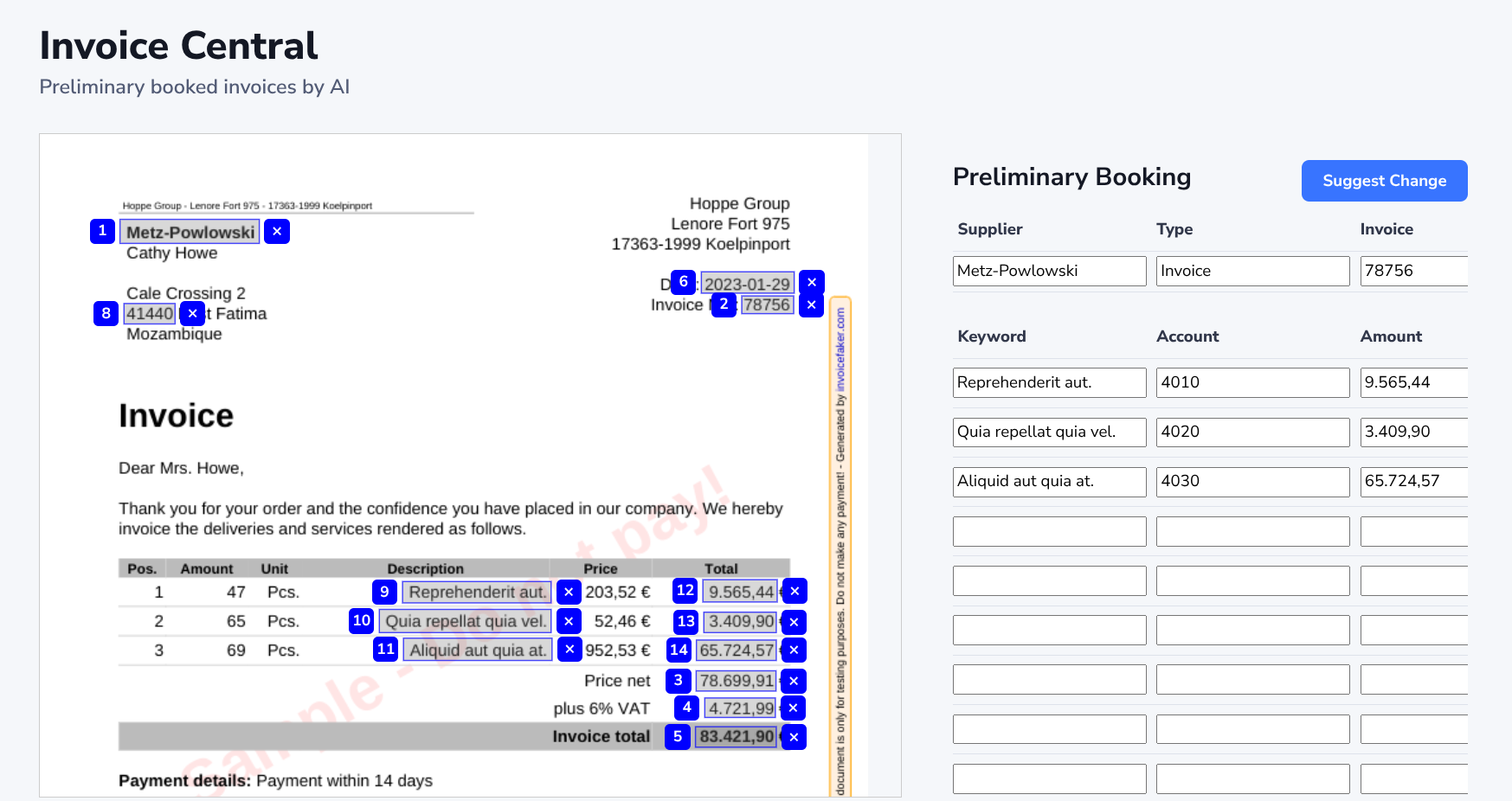Select the highlighted 78.699,91 price net value
1512x801 pixels.
[737, 681]
